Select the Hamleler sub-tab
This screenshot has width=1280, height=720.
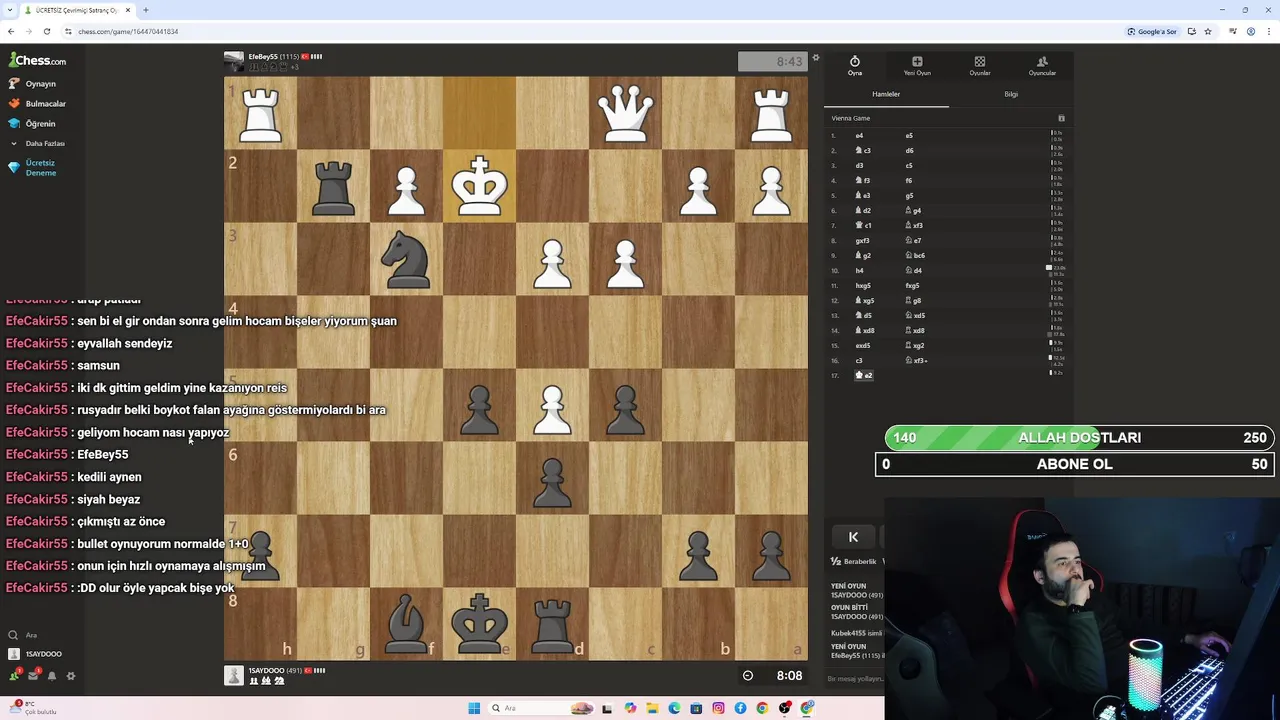[x=886, y=94]
